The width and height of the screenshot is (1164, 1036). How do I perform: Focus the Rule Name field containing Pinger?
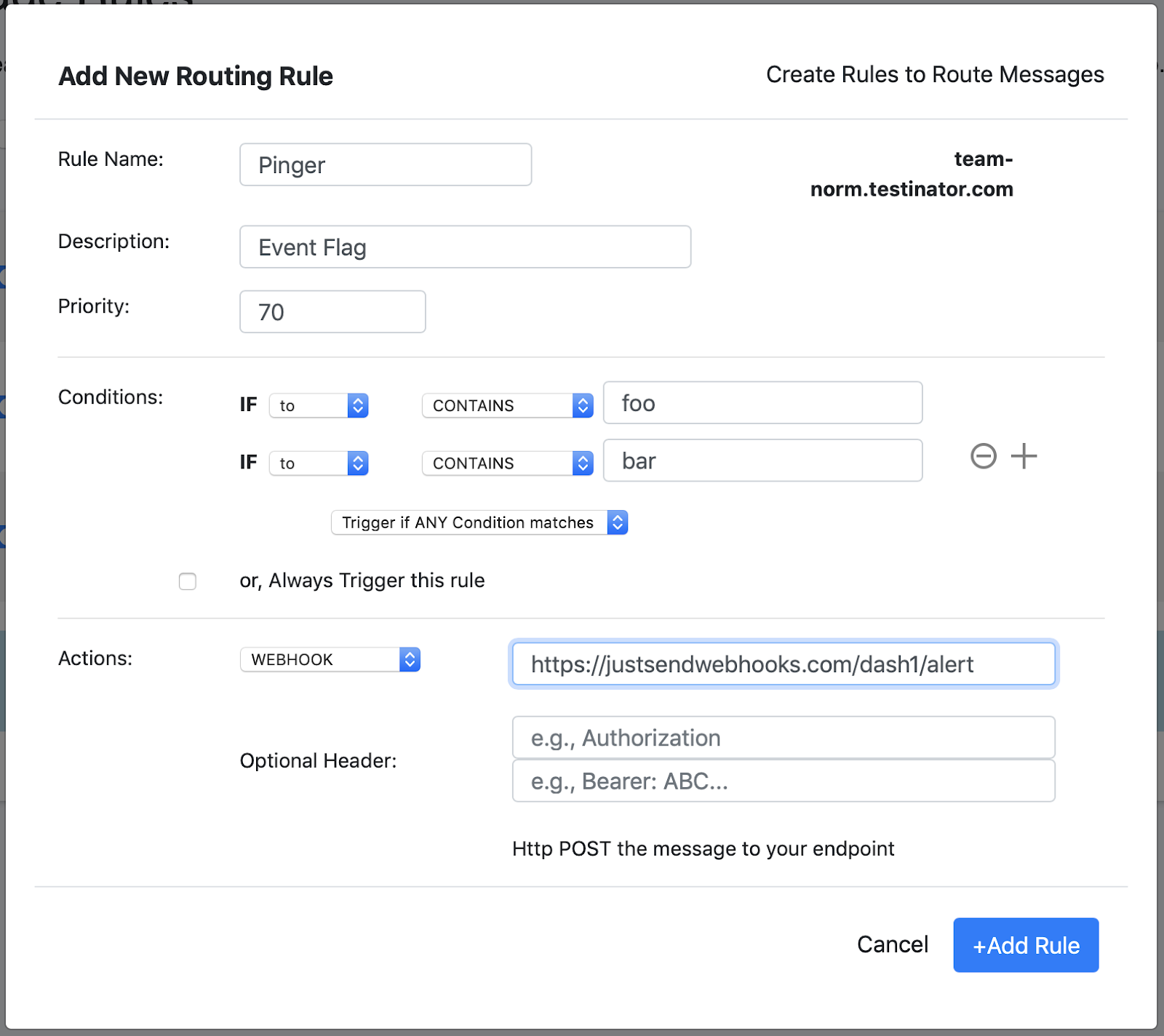coord(386,165)
